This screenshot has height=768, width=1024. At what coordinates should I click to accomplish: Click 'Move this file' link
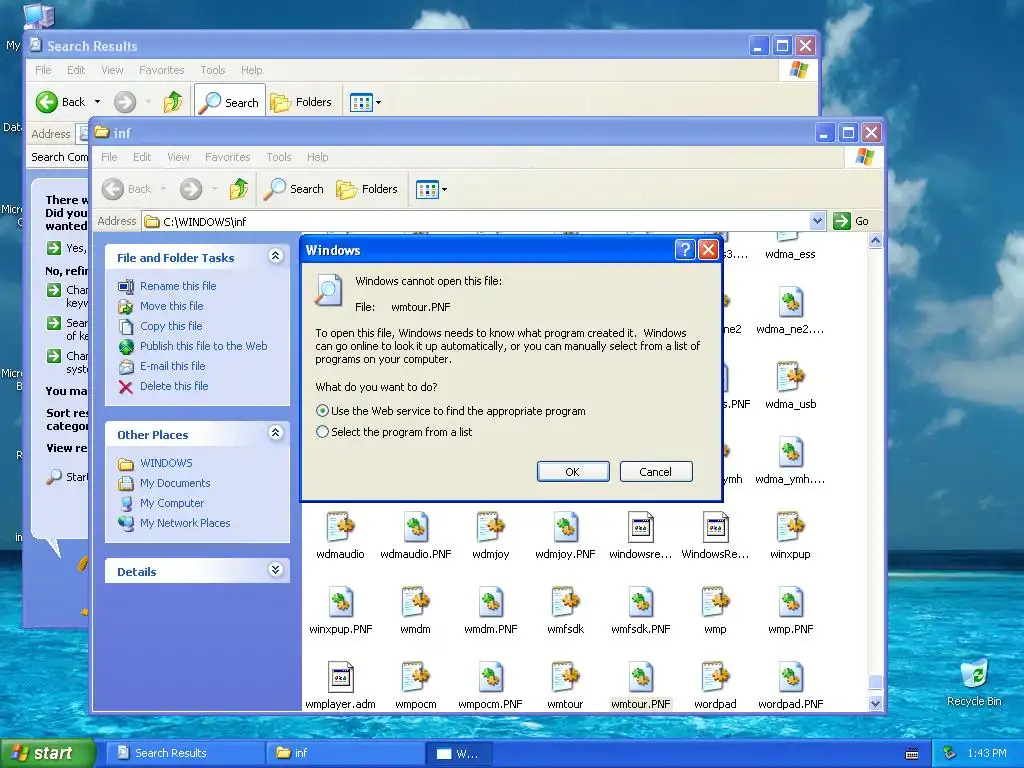tap(171, 306)
